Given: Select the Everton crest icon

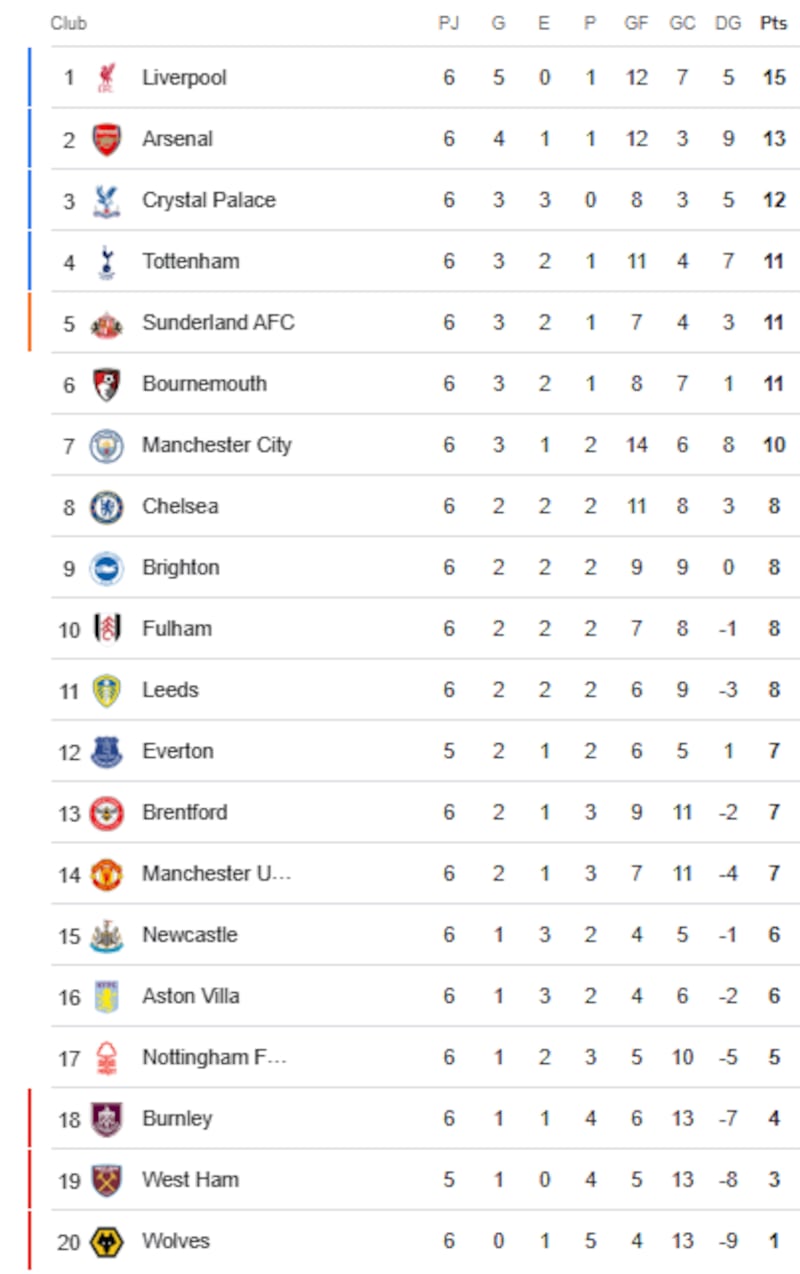Looking at the screenshot, I should tap(107, 751).
